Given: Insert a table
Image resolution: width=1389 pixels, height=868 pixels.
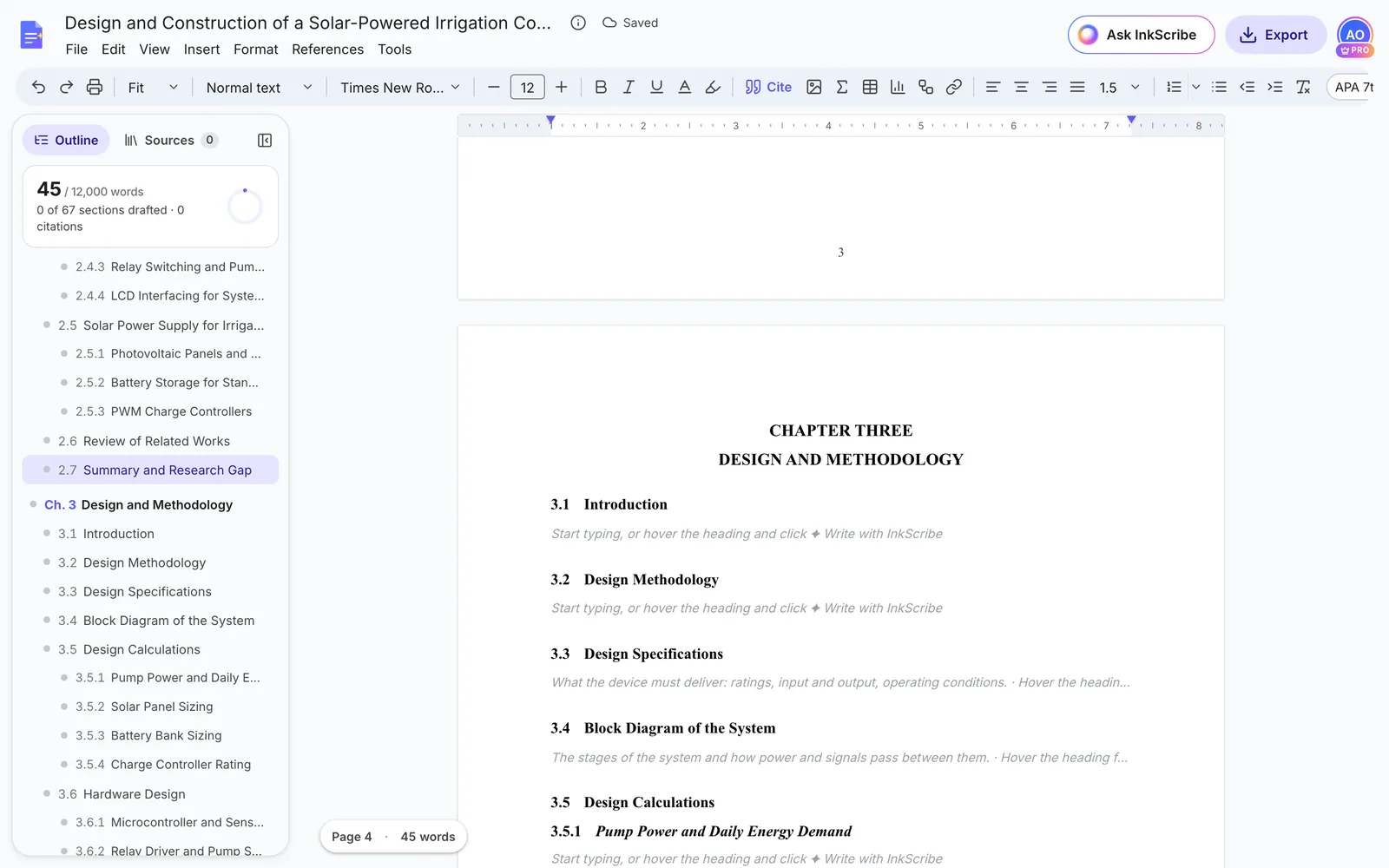Looking at the screenshot, I should pos(870,87).
